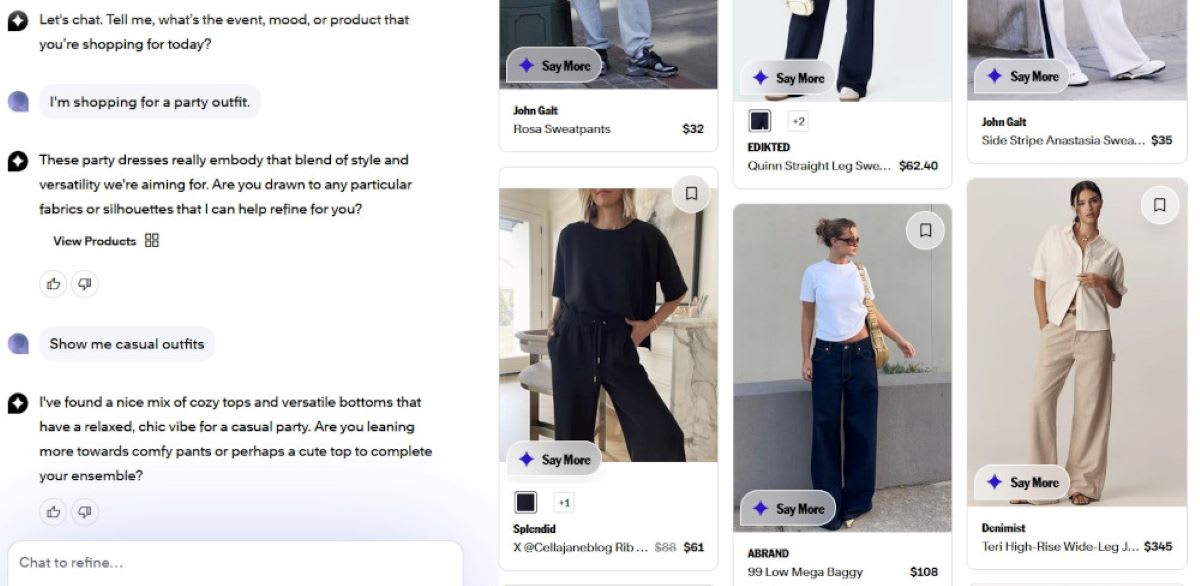
Task: Click Say More on the Denimist pants photo
Action: coord(1021,483)
